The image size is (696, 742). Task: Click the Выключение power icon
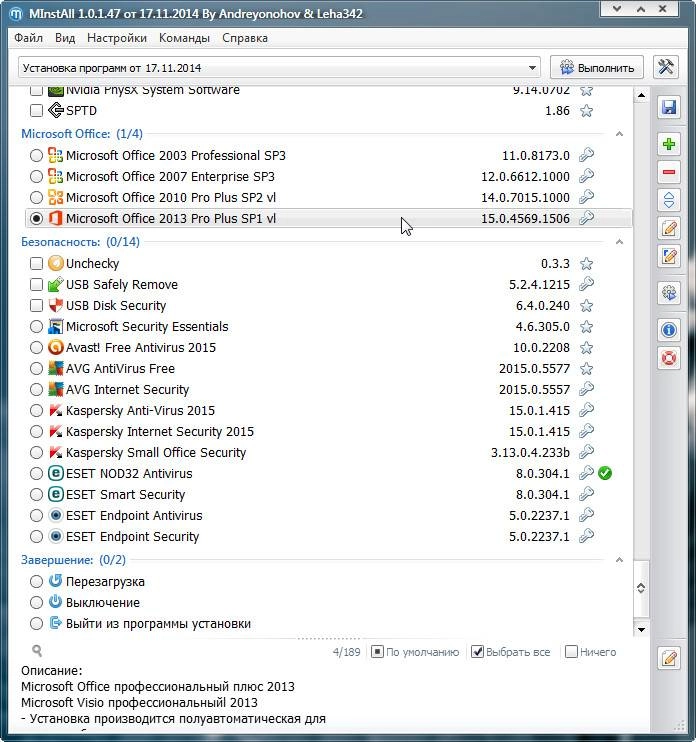pos(55,602)
